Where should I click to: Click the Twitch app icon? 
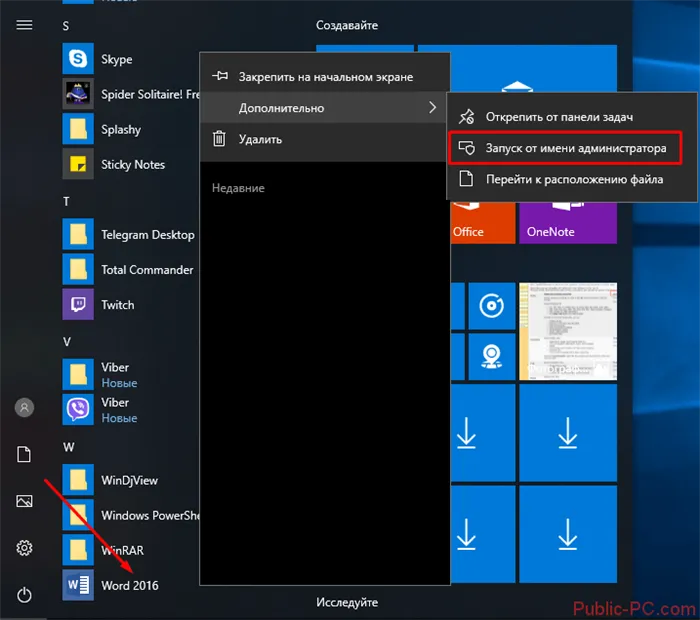78,304
